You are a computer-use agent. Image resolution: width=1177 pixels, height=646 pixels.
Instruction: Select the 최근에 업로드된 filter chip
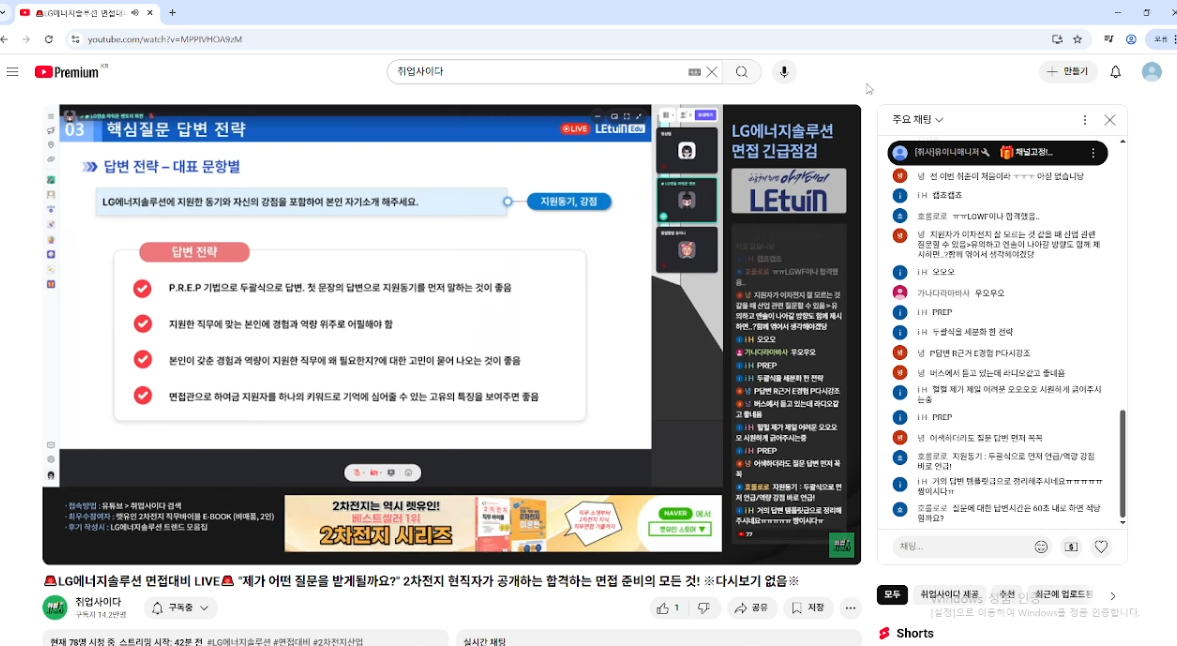coord(1063,595)
